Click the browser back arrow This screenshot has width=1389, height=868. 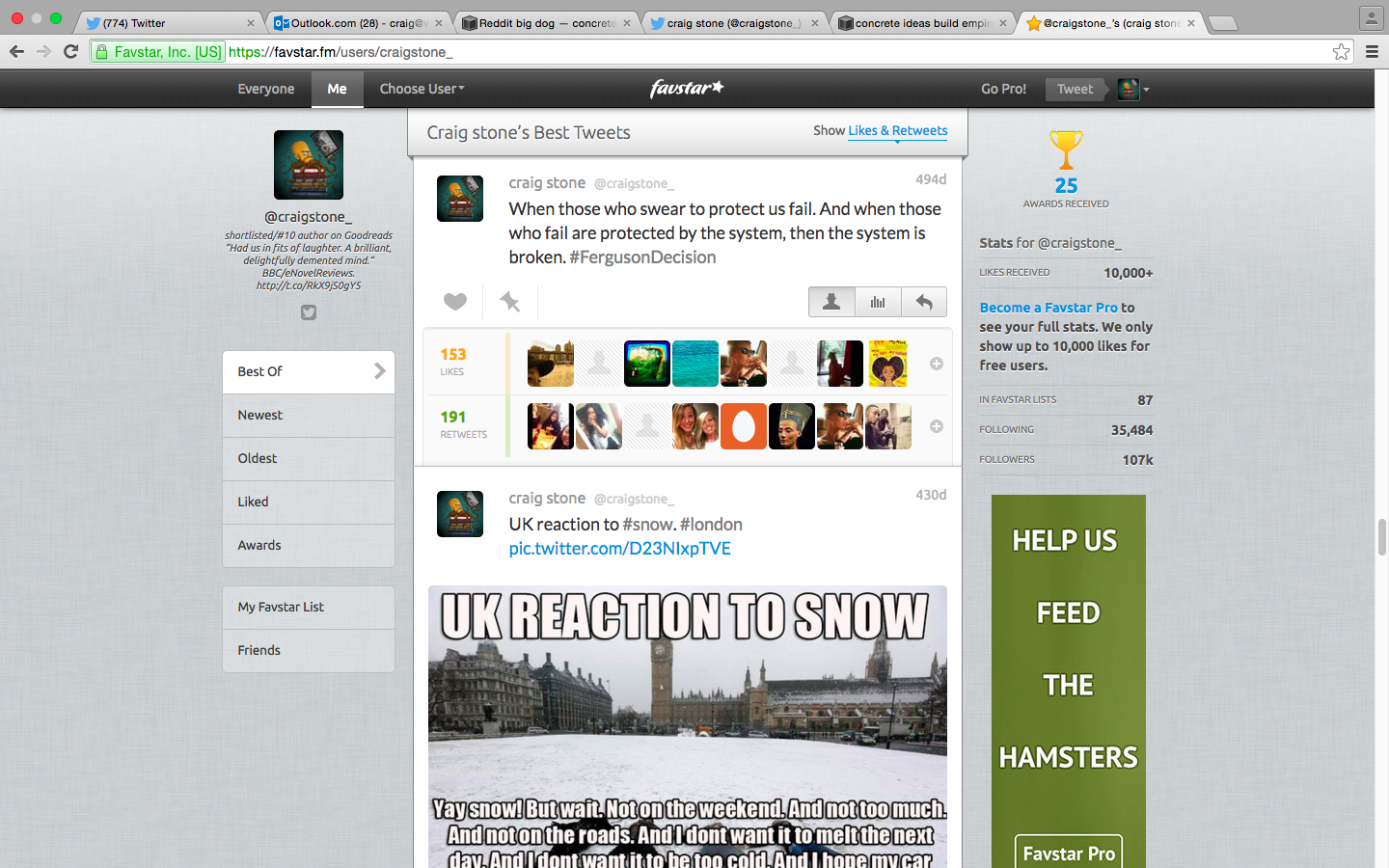point(16,51)
